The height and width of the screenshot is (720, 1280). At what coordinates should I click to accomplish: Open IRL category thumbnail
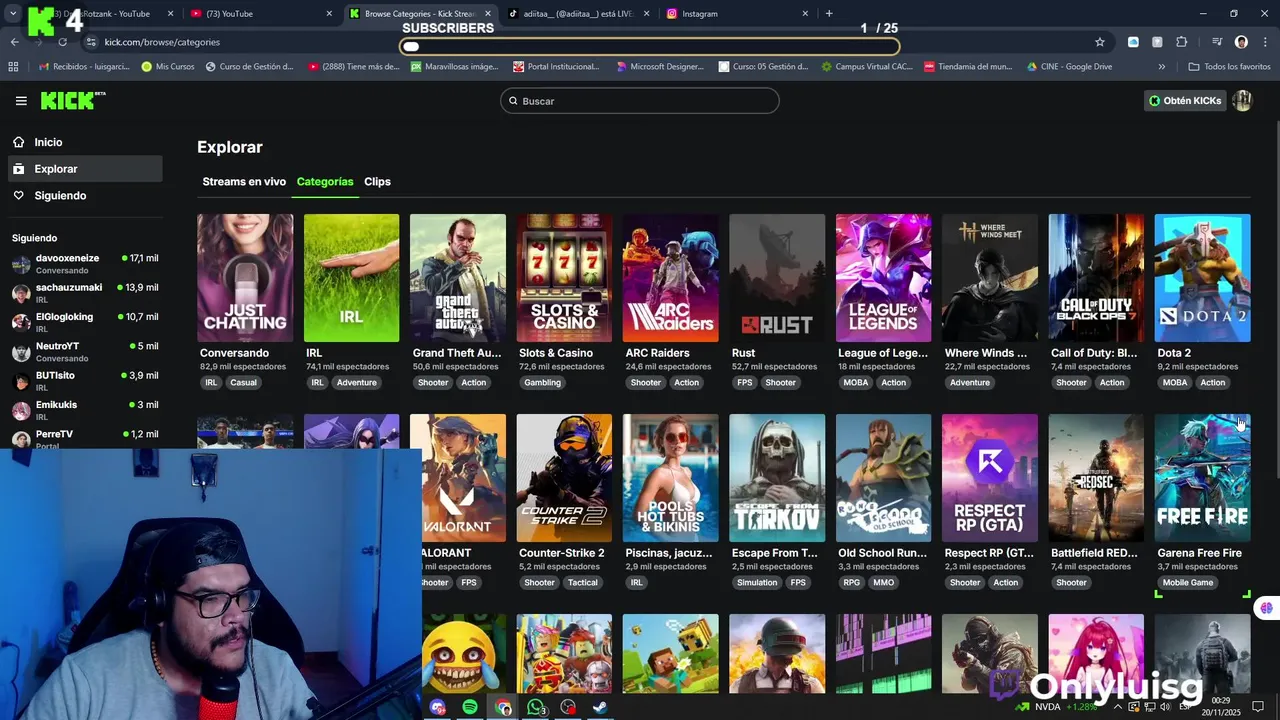351,278
